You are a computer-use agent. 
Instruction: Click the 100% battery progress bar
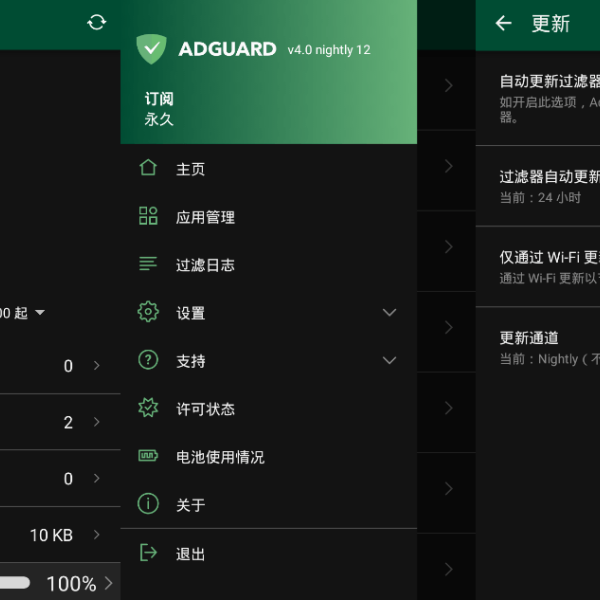[15, 583]
